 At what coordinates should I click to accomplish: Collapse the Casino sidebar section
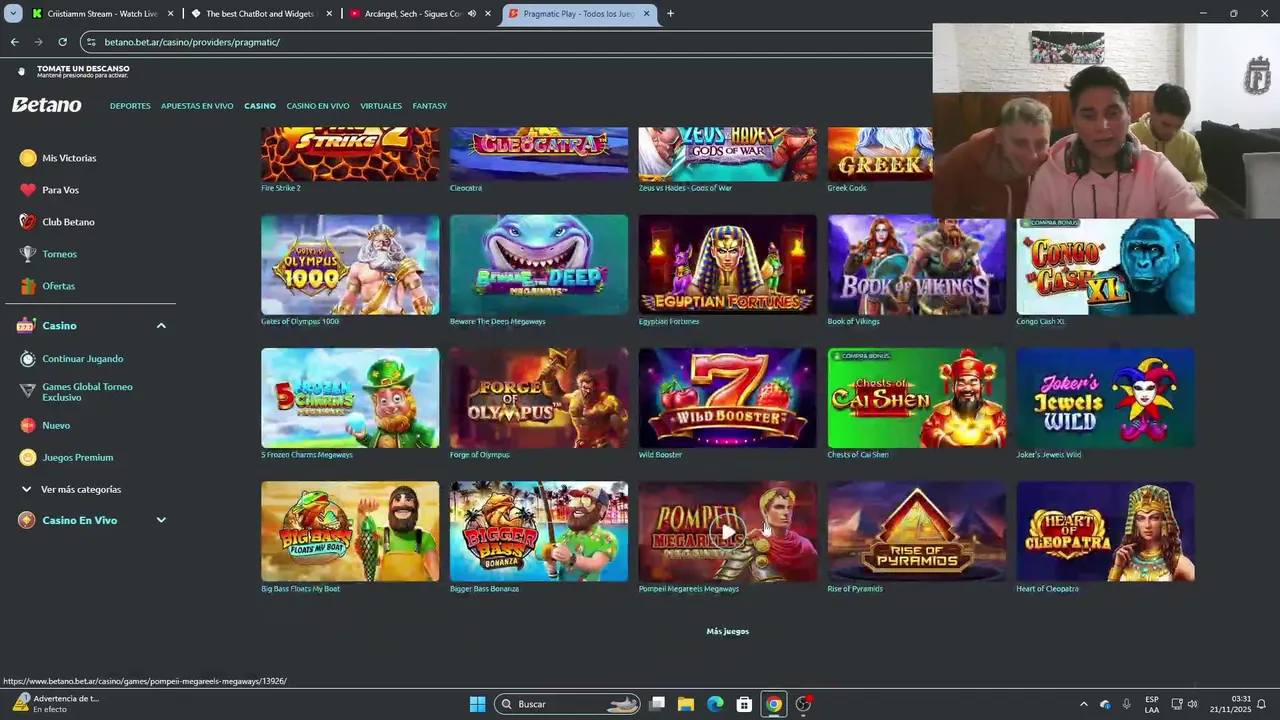161,326
